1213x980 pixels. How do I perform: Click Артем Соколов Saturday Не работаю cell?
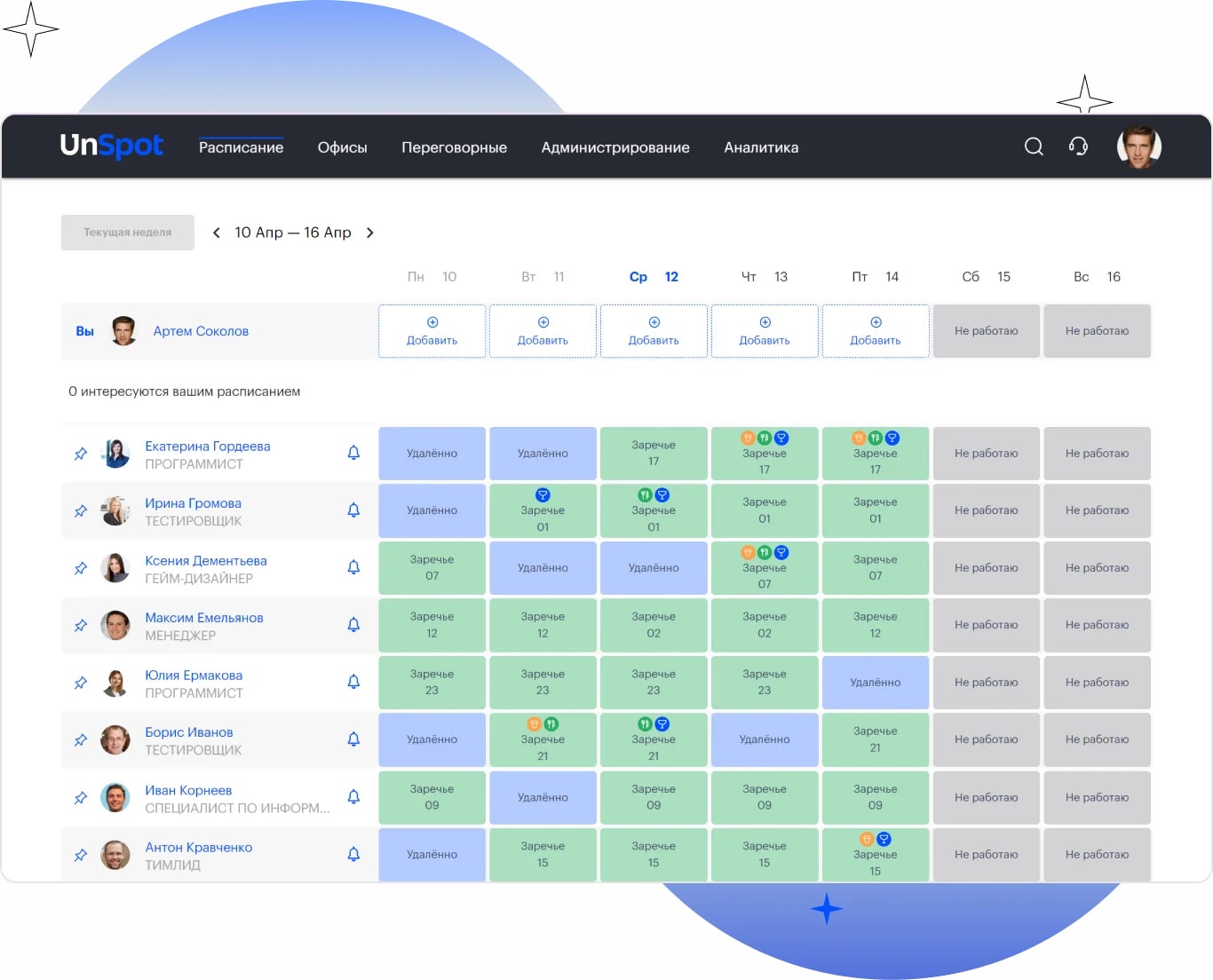point(987,331)
